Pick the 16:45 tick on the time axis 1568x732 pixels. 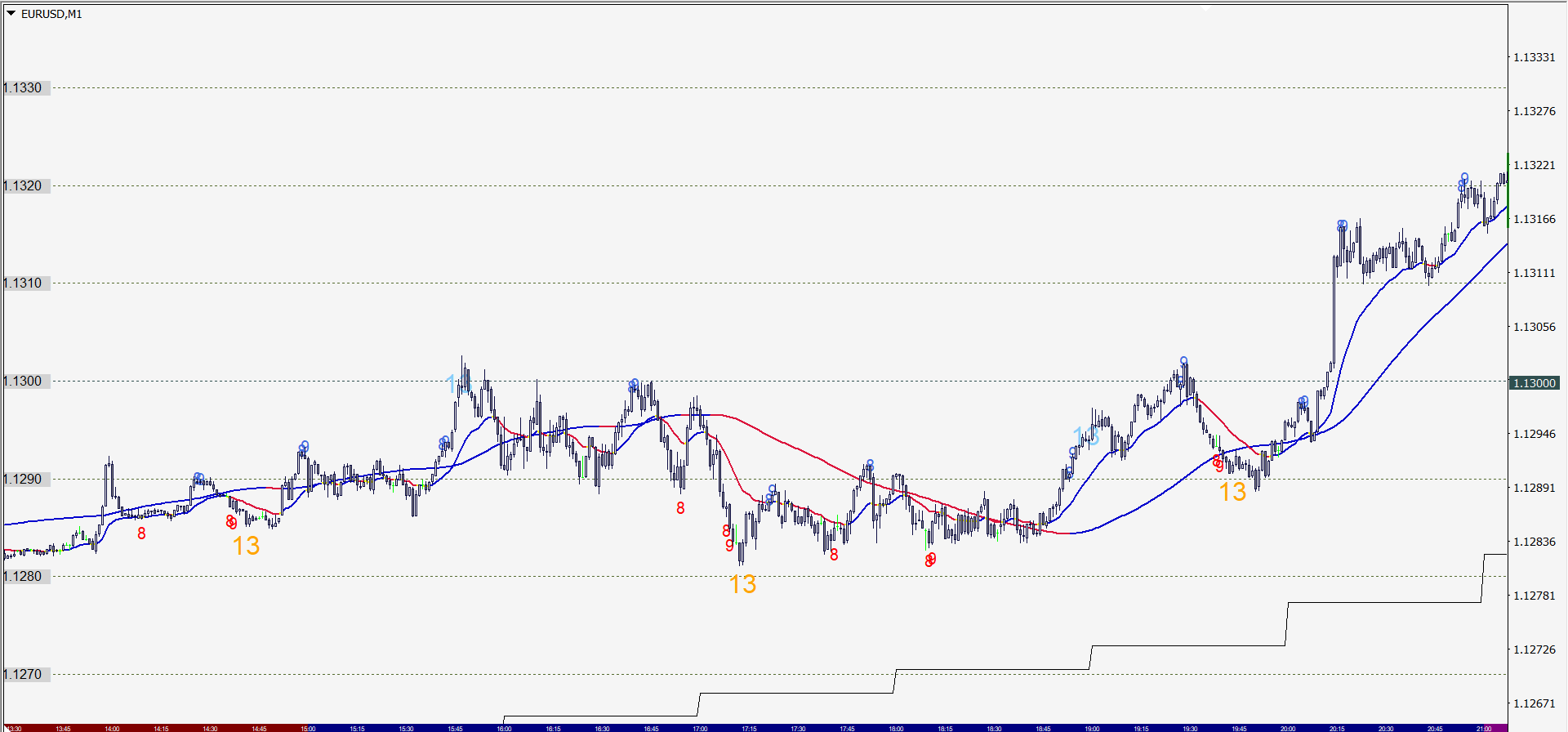click(651, 728)
